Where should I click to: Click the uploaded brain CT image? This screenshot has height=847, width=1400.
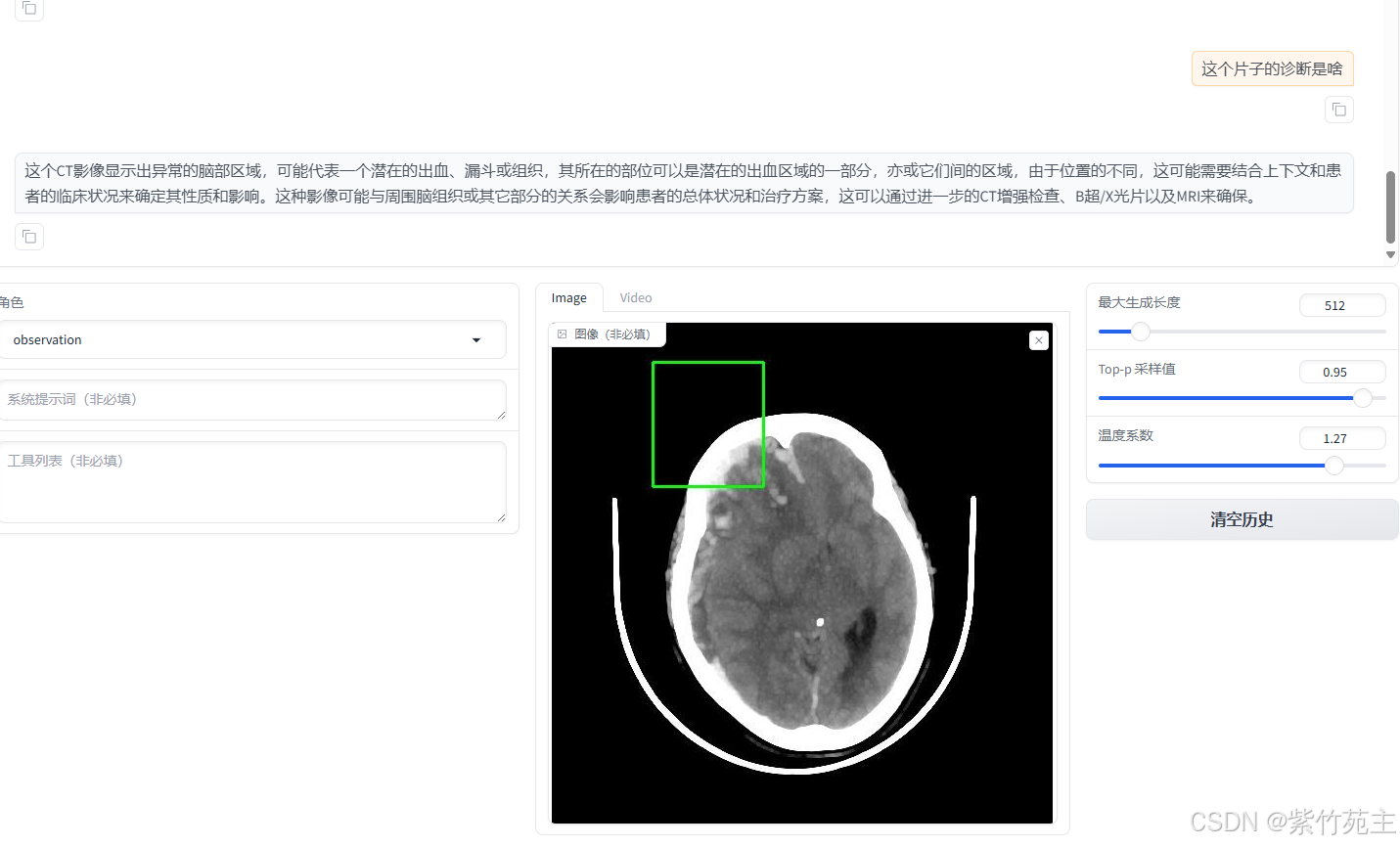point(802,573)
